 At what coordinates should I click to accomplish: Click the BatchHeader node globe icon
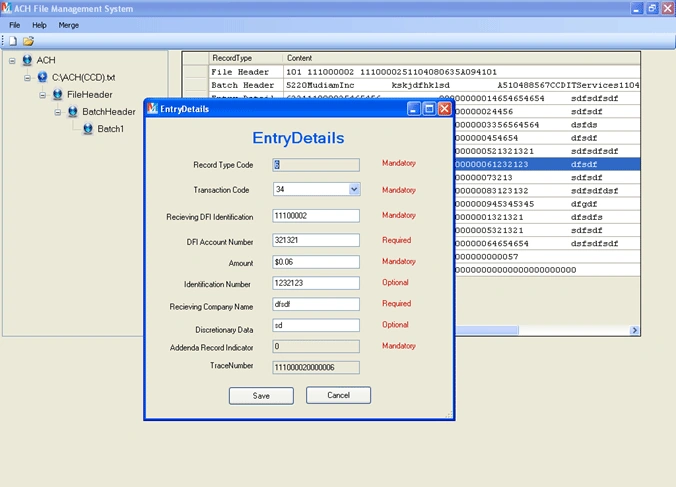coord(73,112)
